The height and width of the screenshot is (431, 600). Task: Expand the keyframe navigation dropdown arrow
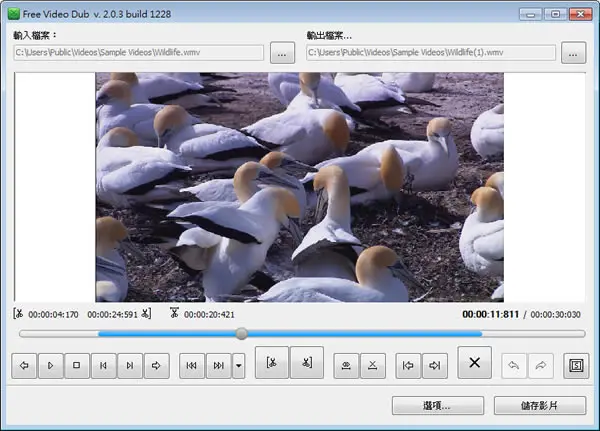[238, 366]
